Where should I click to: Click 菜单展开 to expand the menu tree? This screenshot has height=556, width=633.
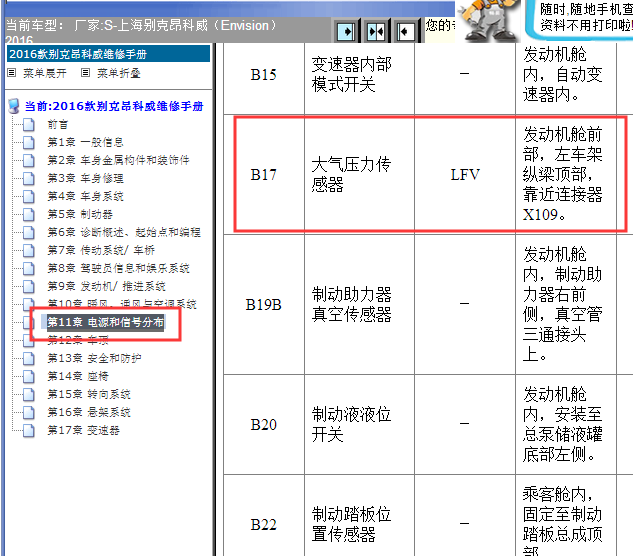[x=40, y=73]
